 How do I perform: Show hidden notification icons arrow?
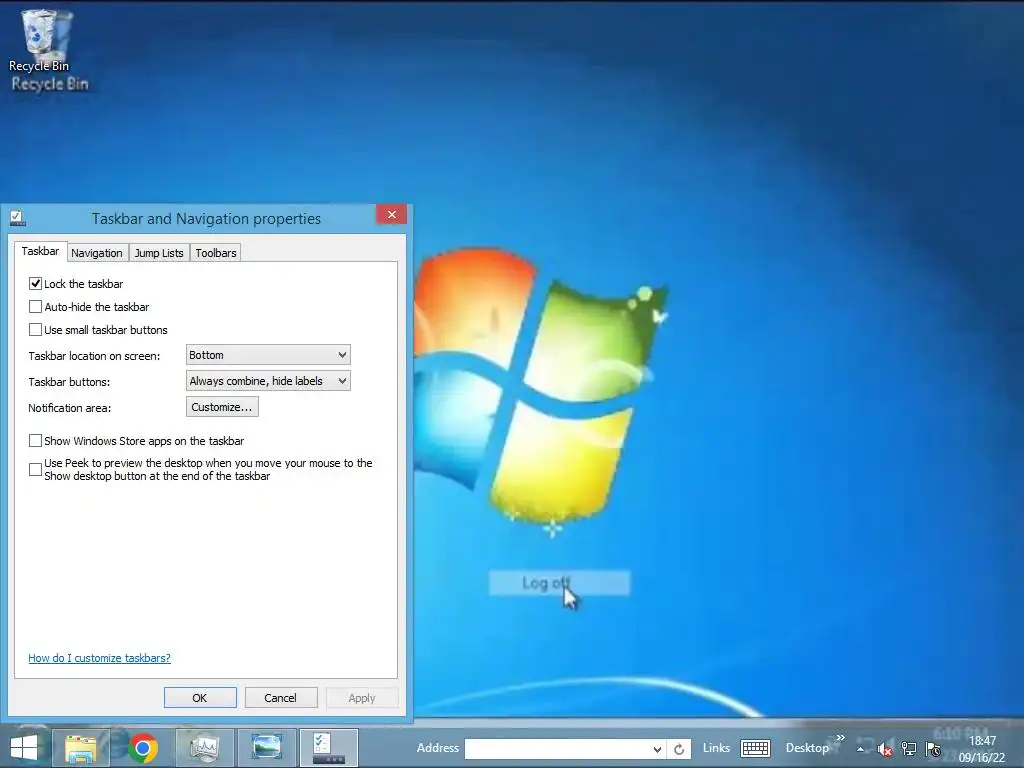pos(861,749)
